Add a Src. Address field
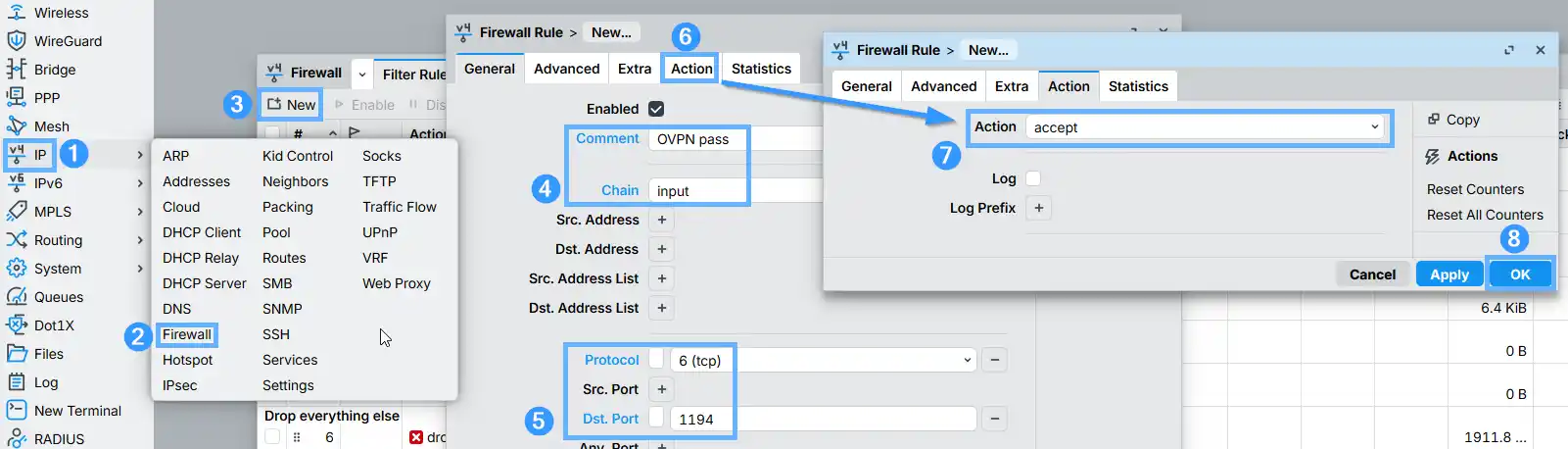 [x=662, y=220]
